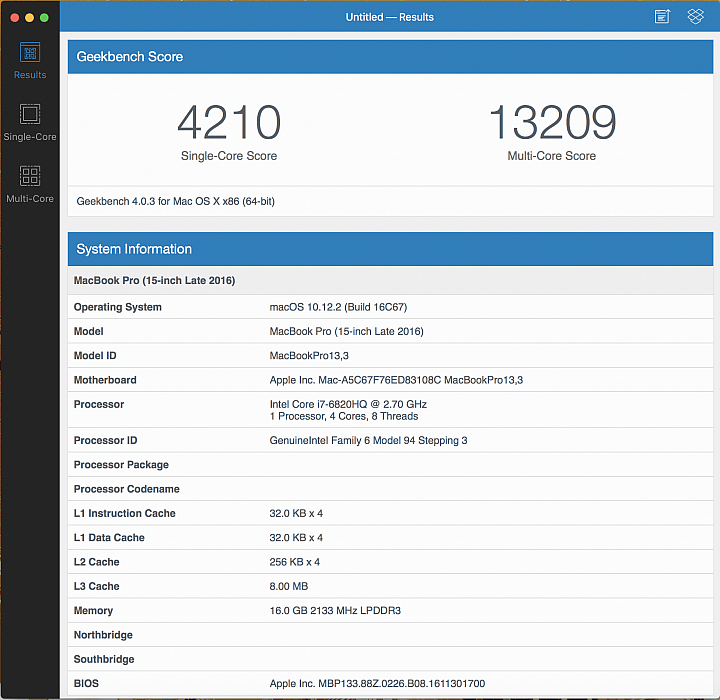Viewport: 720px width, 700px height.
Task: Click the Memory row label
Action: [x=93, y=610]
